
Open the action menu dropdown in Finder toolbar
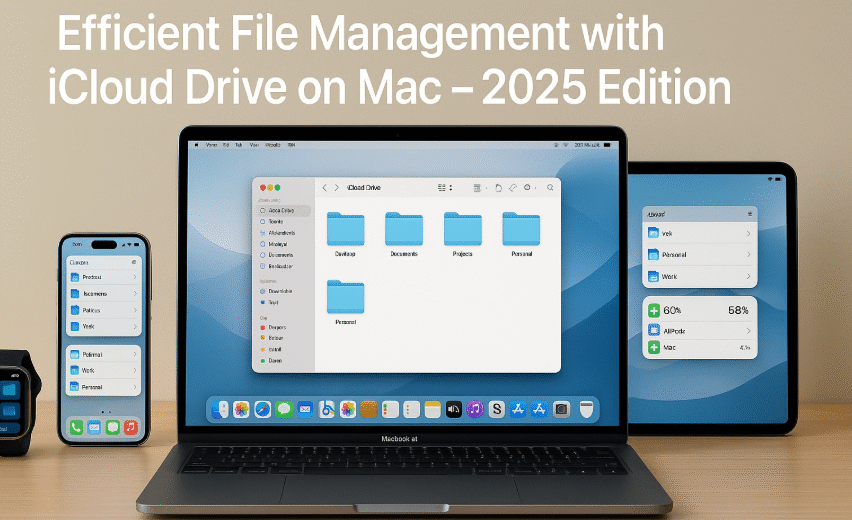[x=529, y=187]
